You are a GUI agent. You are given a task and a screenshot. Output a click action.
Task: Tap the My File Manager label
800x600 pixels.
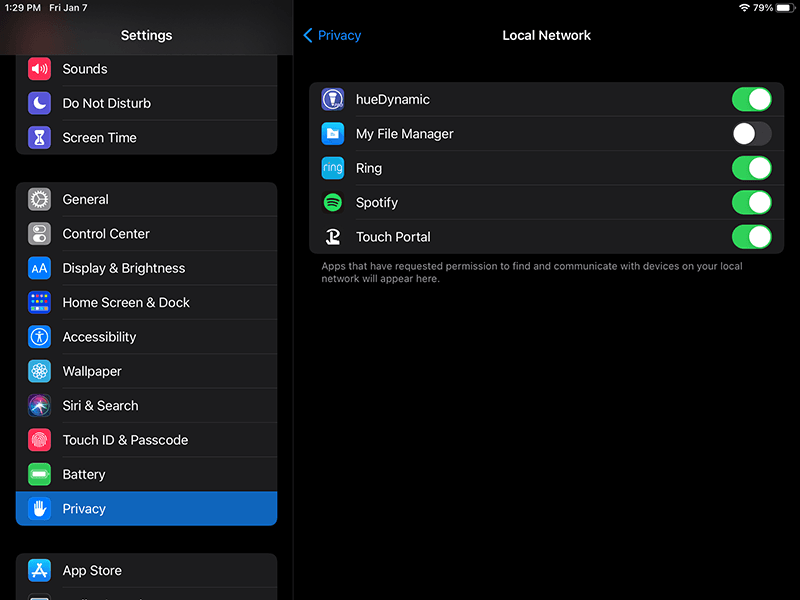coord(405,134)
